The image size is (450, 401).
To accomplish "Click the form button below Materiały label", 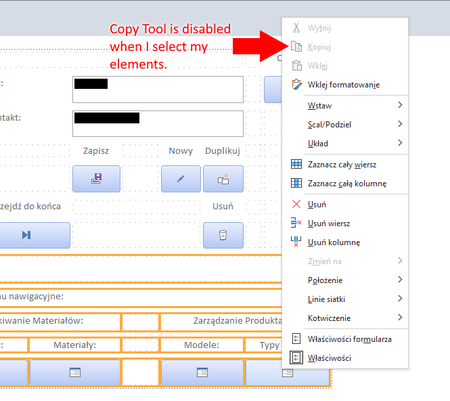I will pos(75,372).
